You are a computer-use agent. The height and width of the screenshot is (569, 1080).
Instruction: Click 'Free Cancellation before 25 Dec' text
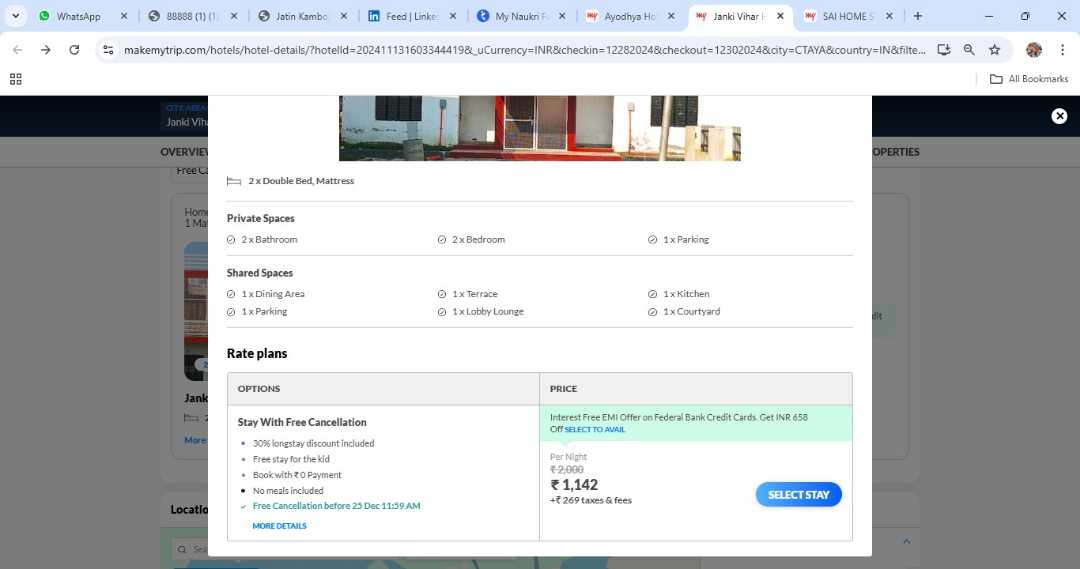click(x=336, y=506)
